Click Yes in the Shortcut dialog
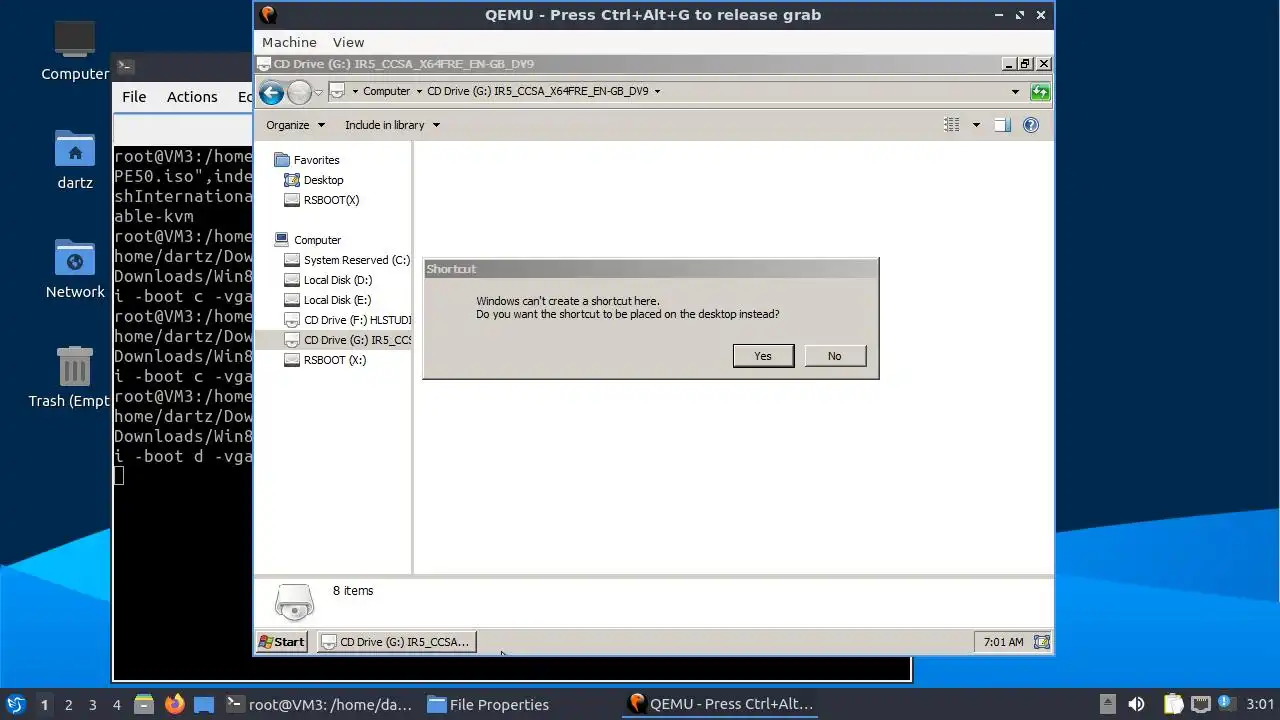This screenshot has height=720, width=1280. (763, 356)
